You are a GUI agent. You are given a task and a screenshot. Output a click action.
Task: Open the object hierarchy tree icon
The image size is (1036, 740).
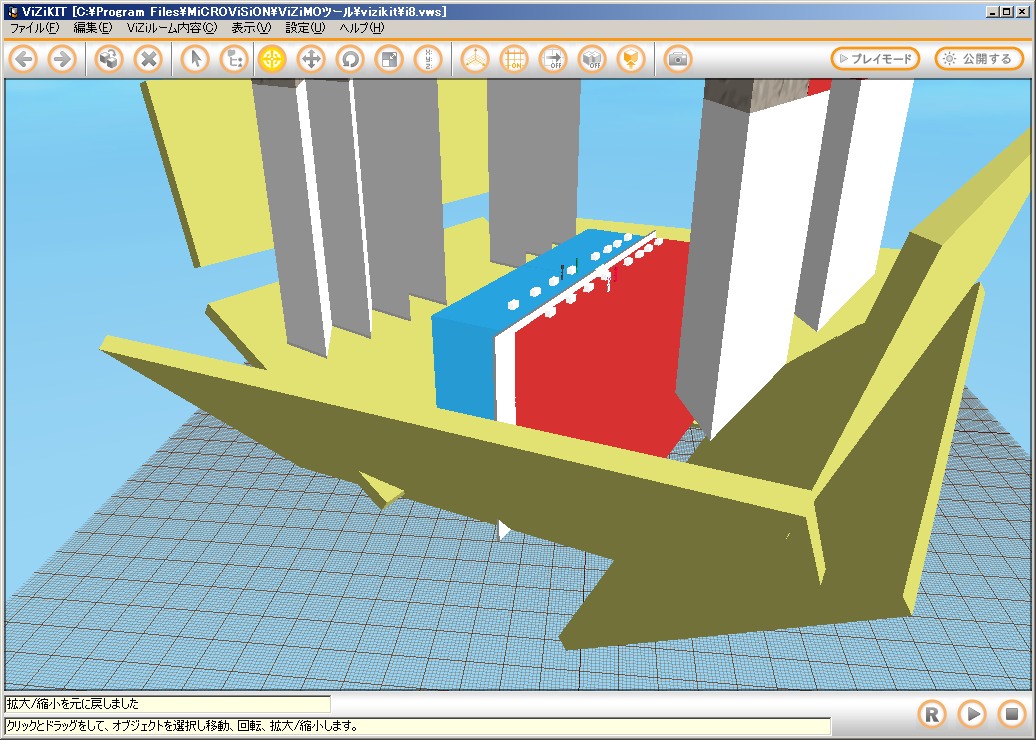(x=233, y=59)
